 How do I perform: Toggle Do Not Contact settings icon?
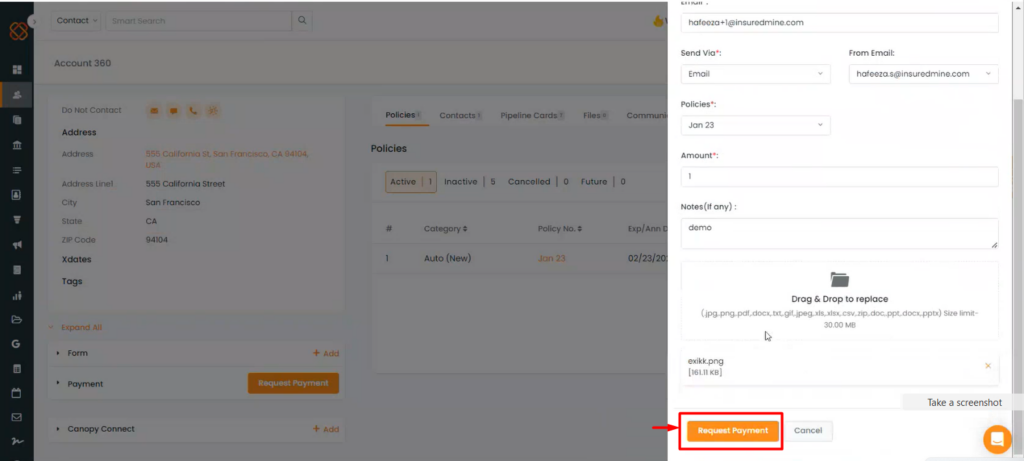(212, 111)
